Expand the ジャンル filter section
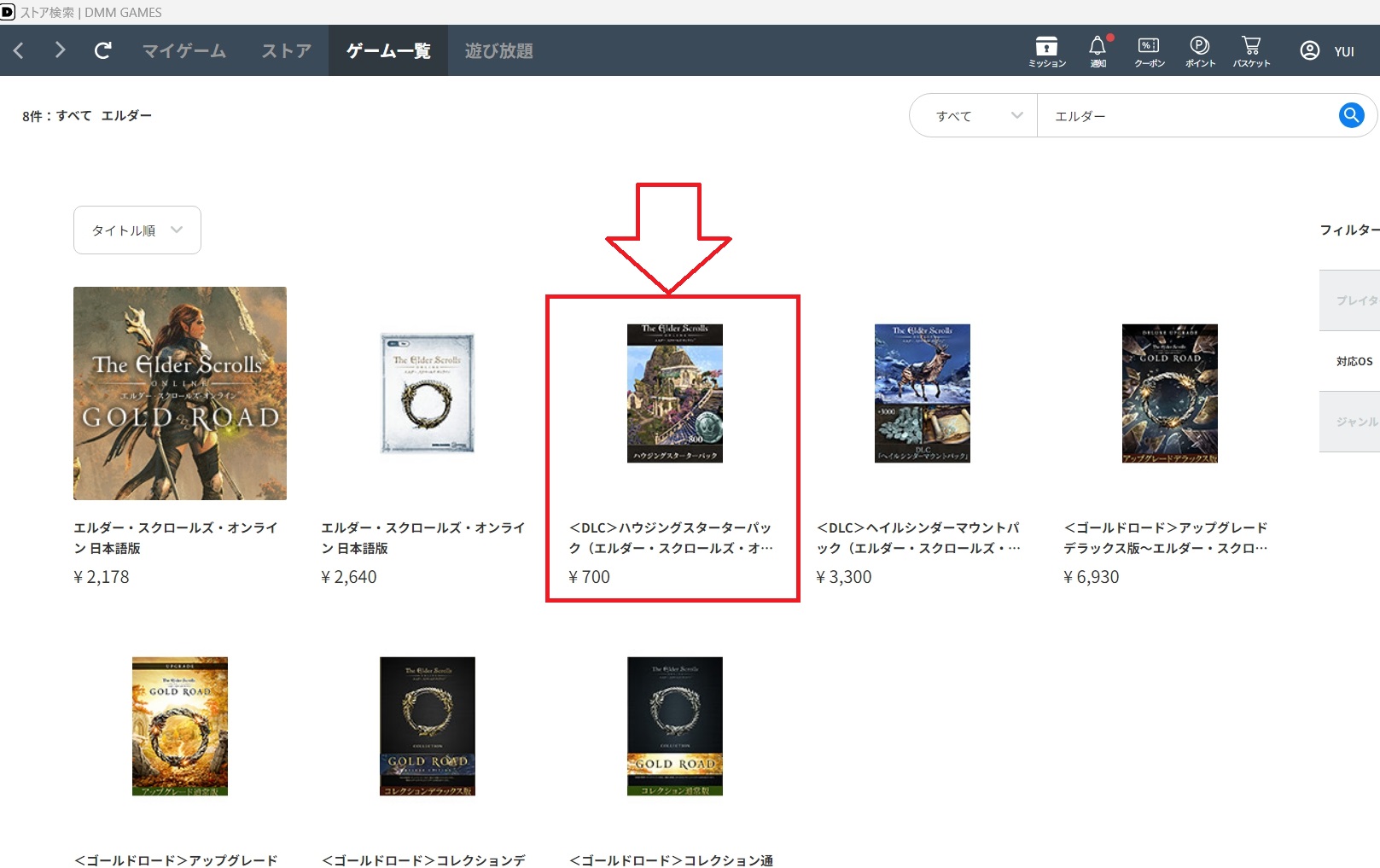 pyautogui.click(x=1349, y=422)
